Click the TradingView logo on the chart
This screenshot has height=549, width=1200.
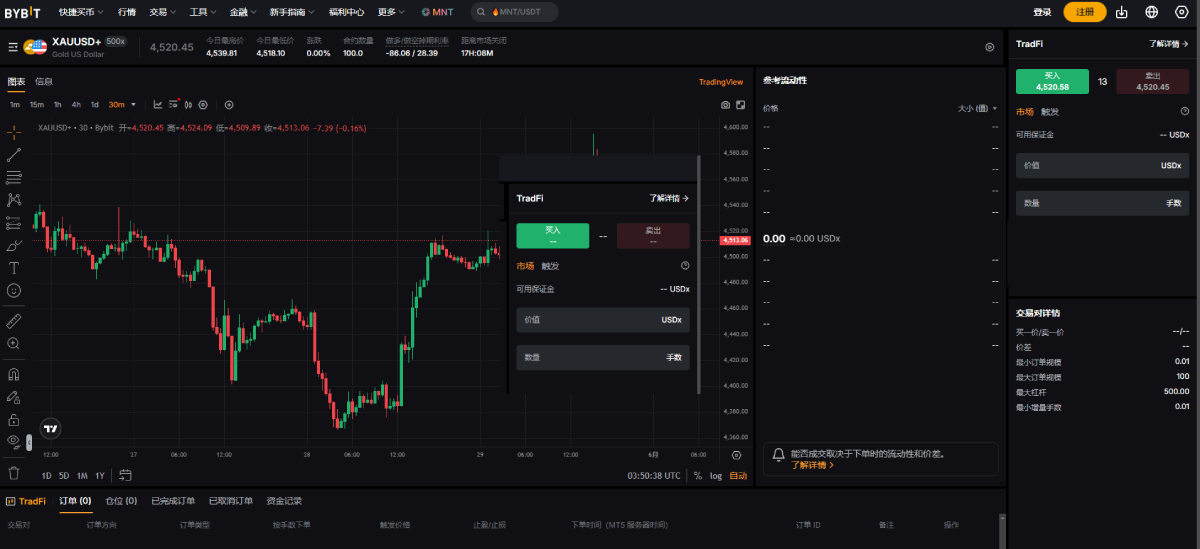pos(51,427)
